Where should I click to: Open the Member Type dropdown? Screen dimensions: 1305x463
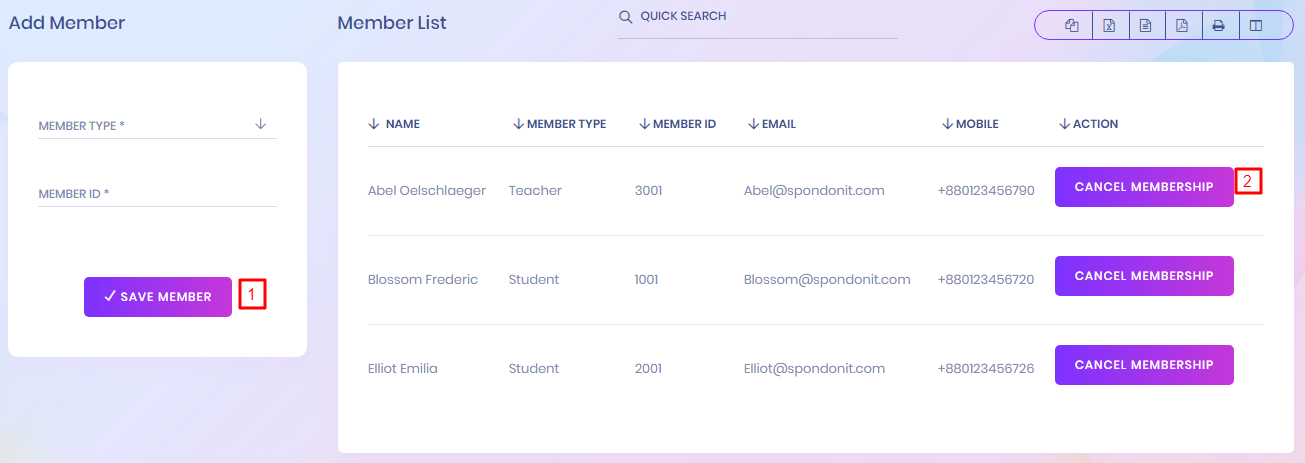(157, 126)
